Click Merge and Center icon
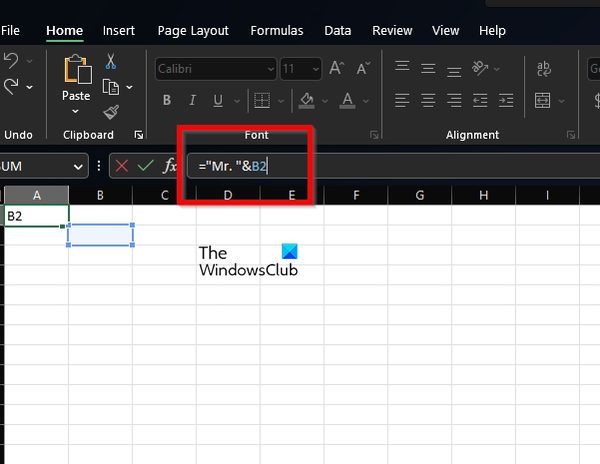This screenshot has width=600, height=464. point(543,101)
